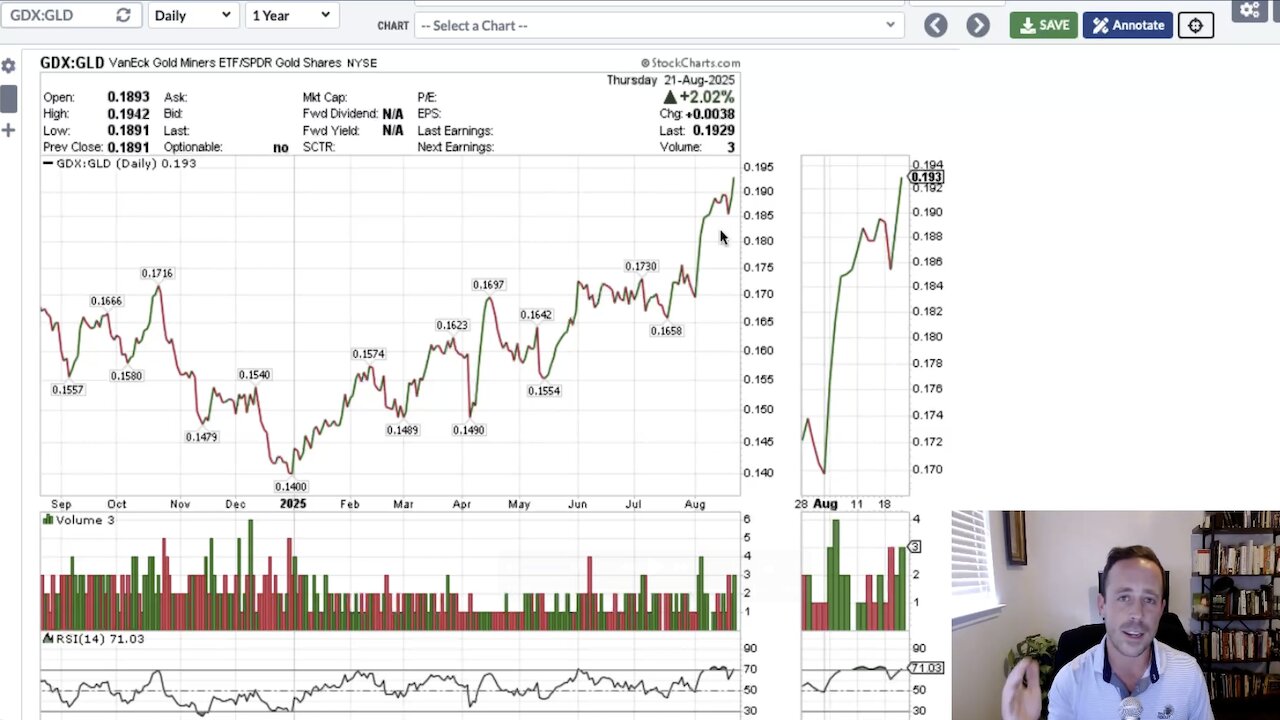Open the Select a Chart dropdown
Screen dimensions: 1280x720
(659, 25)
